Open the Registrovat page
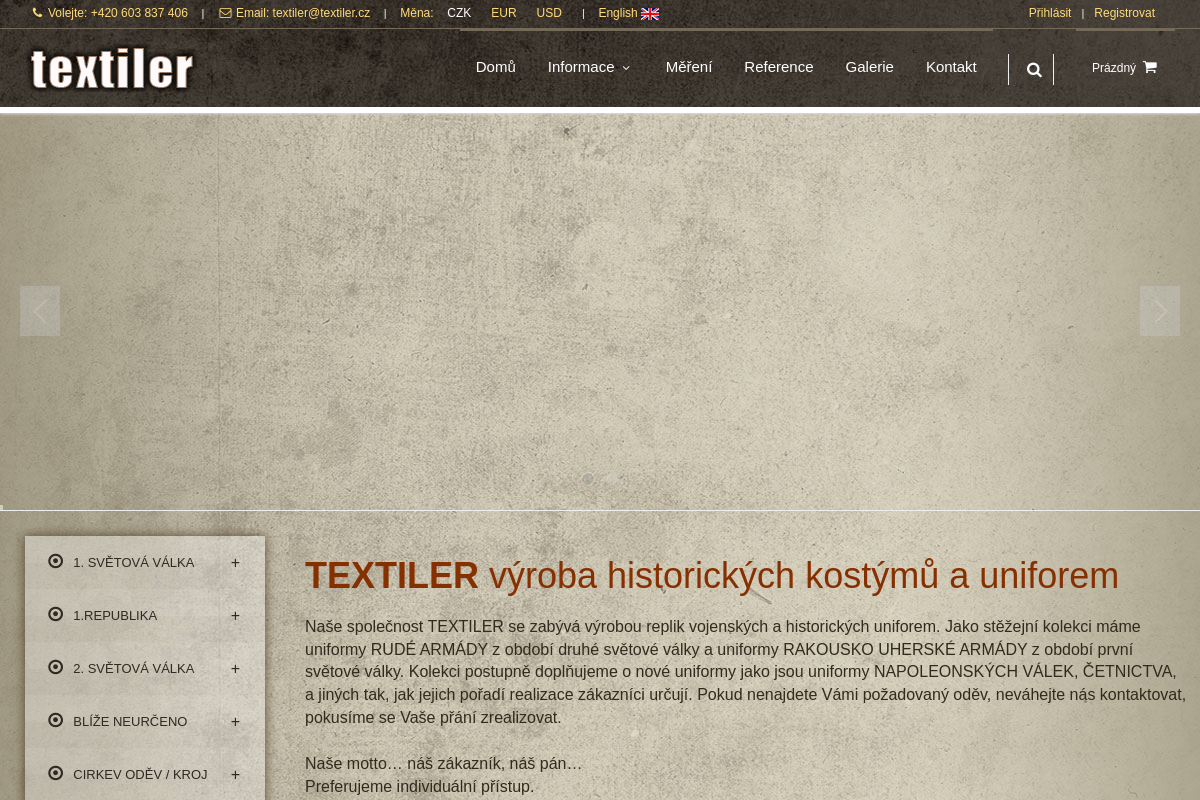The height and width of the screenshot is (800, 1200). (1124, 13)
